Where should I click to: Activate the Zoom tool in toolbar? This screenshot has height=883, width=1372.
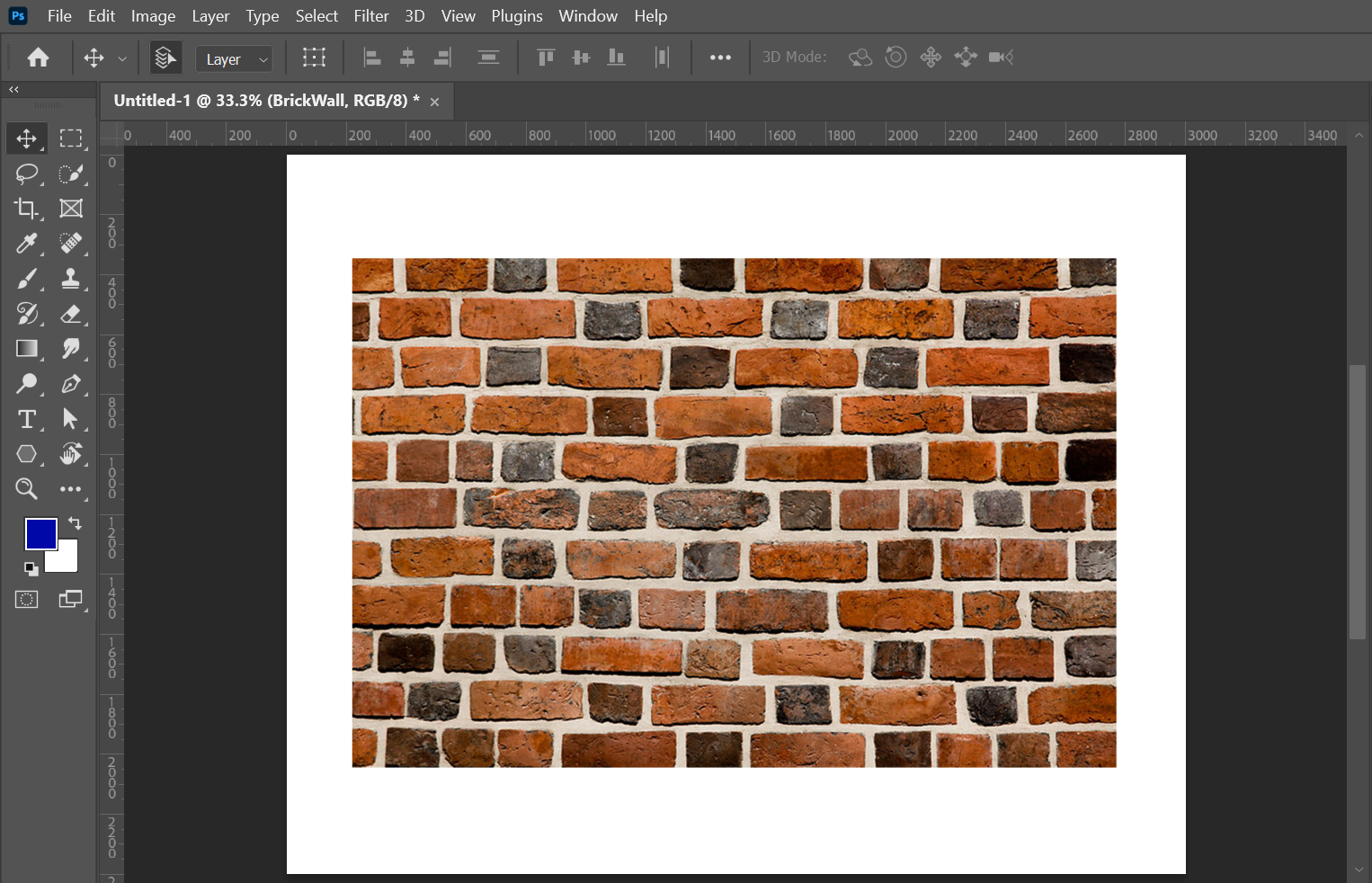pos(26,489)
